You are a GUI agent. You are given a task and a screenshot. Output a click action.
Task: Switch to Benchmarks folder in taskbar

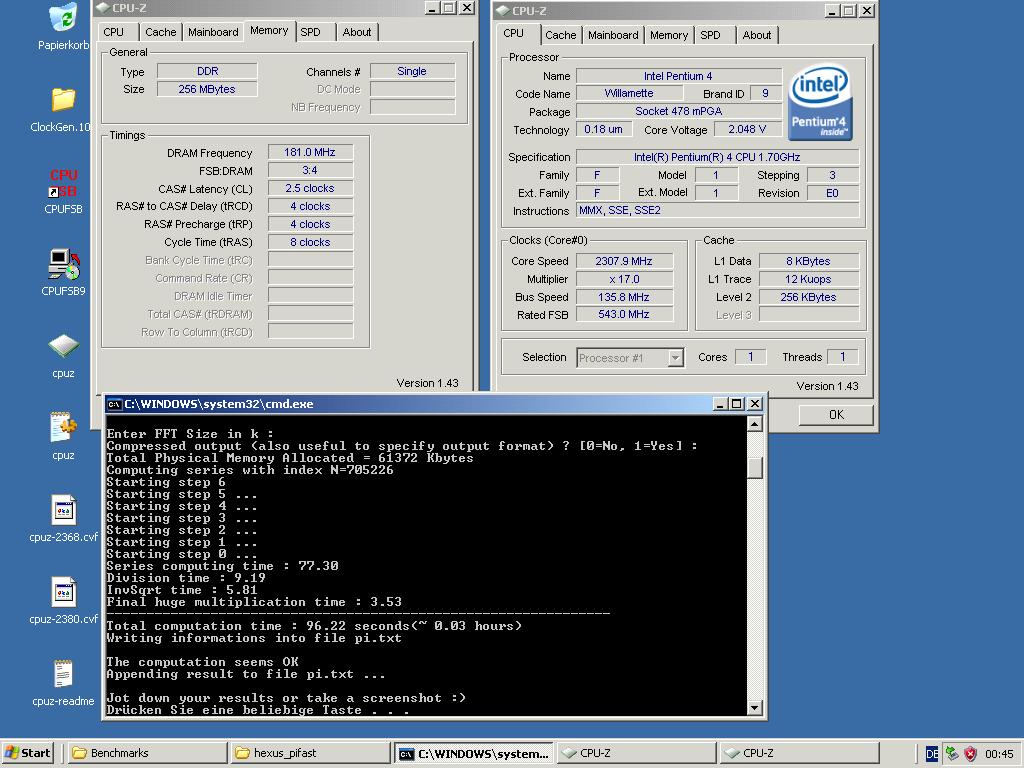pyautogui.click(x=148, y=753)
